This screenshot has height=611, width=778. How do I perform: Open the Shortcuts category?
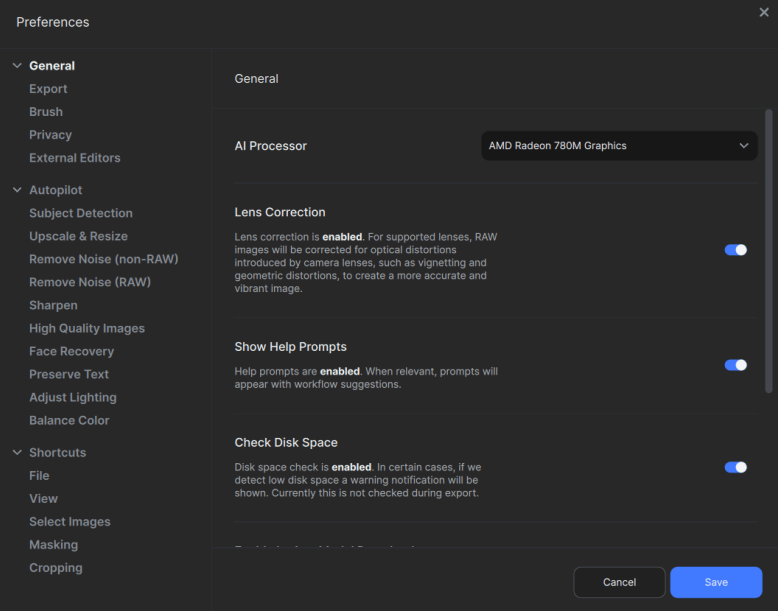pos(58,452)
